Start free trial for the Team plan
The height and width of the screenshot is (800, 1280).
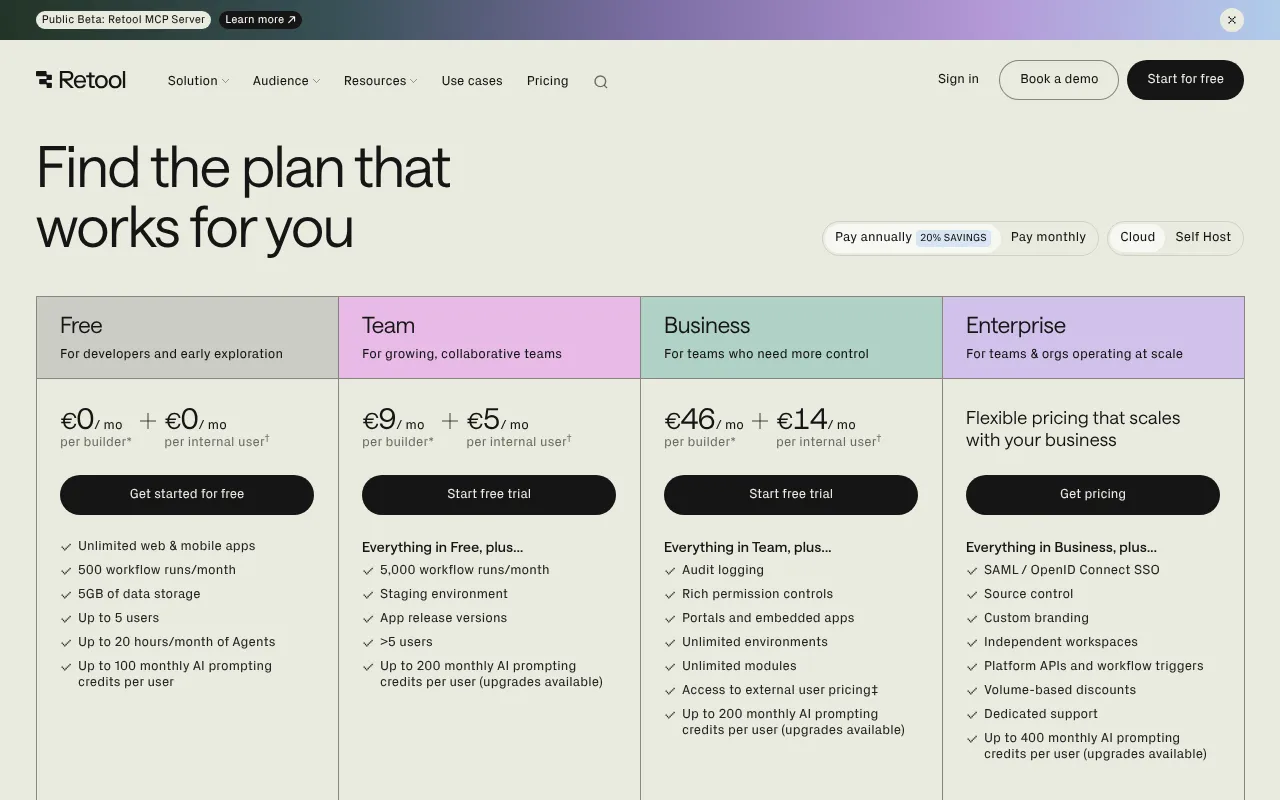[489, 495]
